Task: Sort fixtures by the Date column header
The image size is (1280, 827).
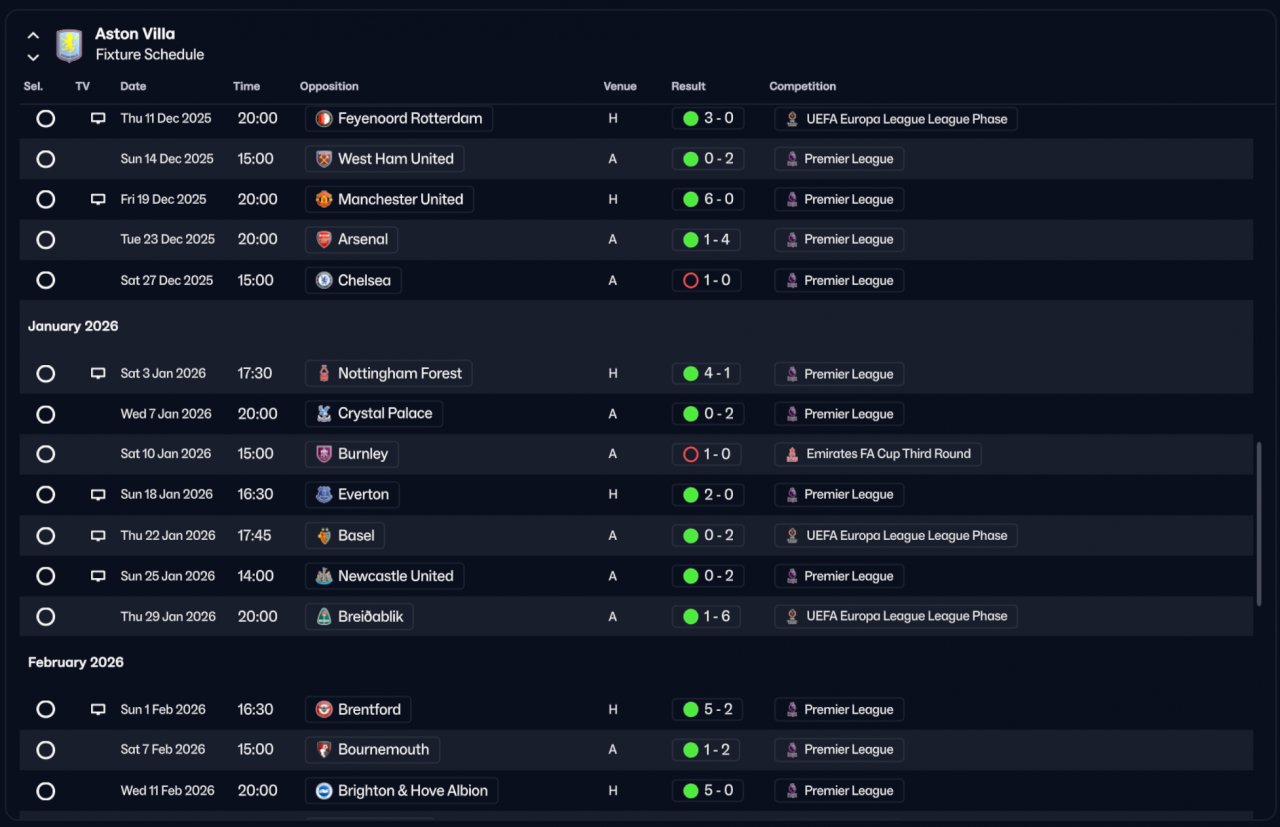Action: [x=133, y=86]
